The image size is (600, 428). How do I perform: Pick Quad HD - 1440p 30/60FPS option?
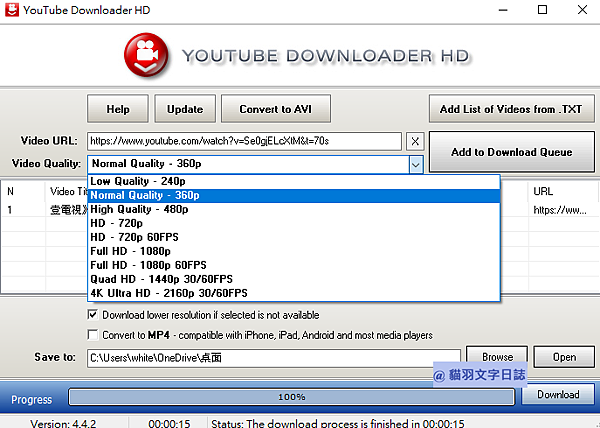point(293,279)
